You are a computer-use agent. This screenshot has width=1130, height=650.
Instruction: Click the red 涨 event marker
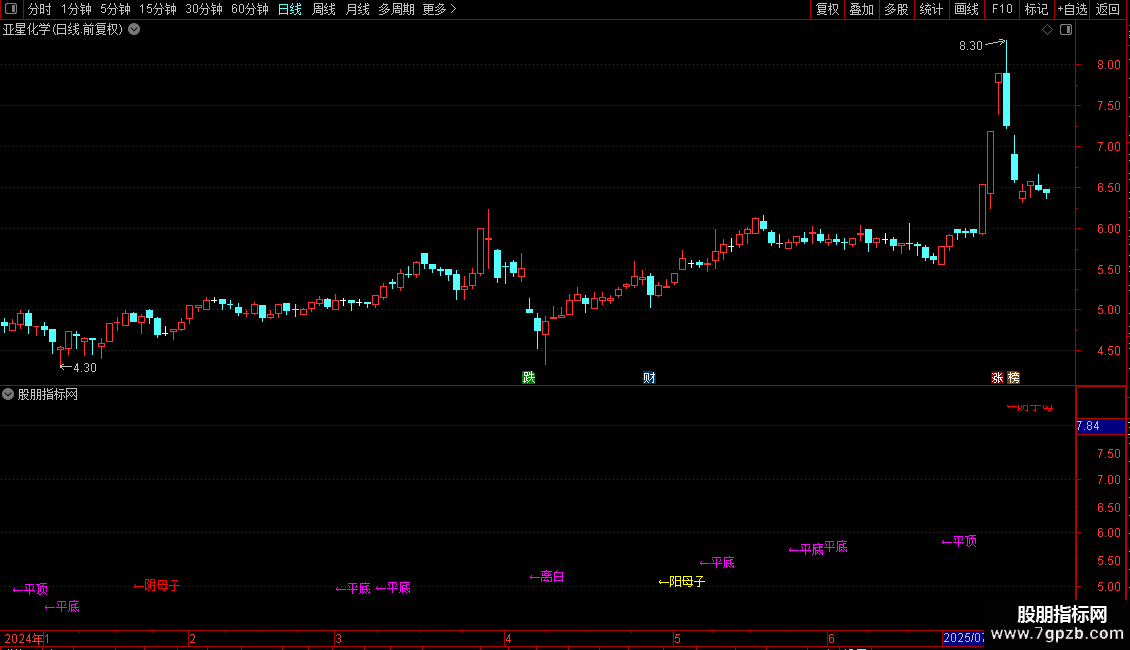pos(997,378)
